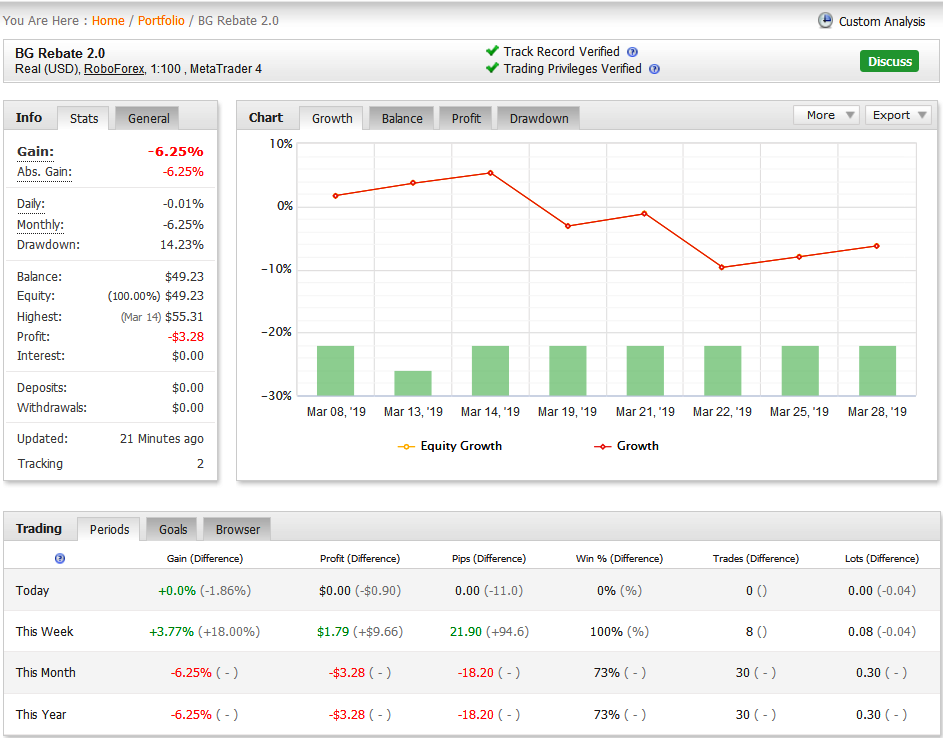Open the Periods trading tab
Screen dimensions: 943x738
coord(109,529)
